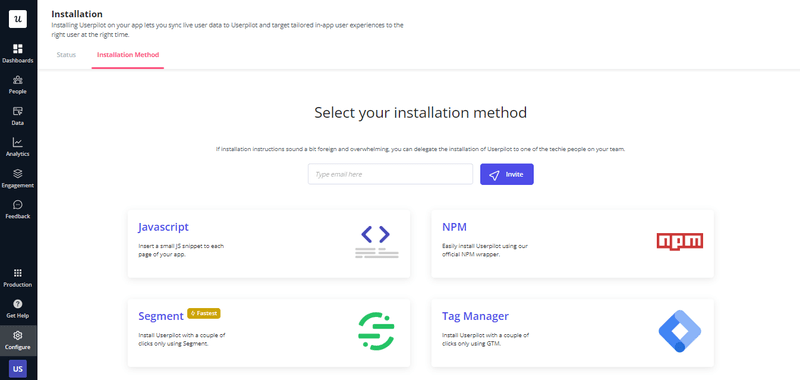The height and width of the screenshot is (380, 800).
Task: Click the paper plane icon on Invite
Action: point(494,174)
